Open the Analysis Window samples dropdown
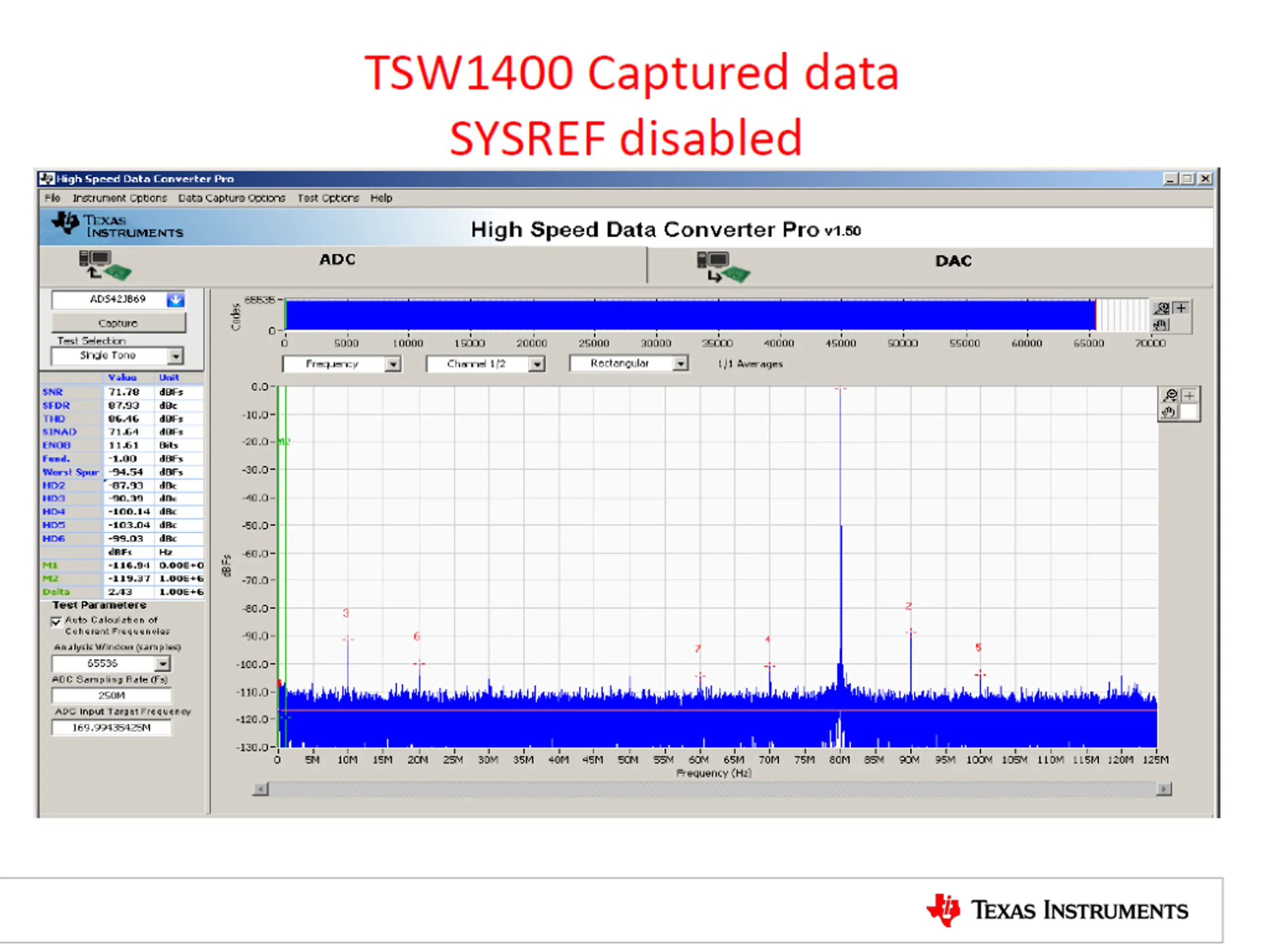This screenshot has width=1270, height=952. coord(163,664)
